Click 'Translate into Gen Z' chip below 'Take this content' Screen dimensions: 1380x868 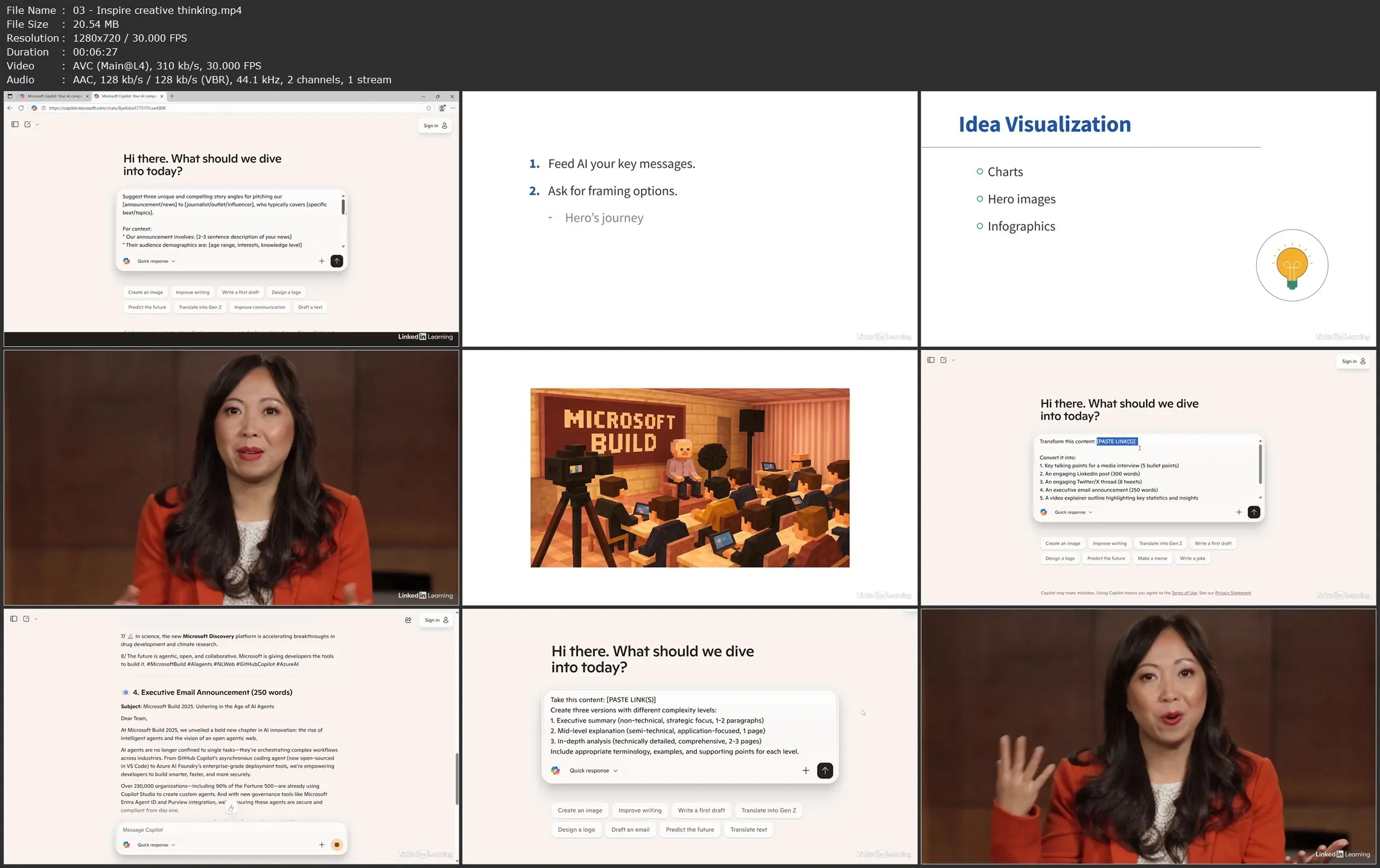point(768,811)
